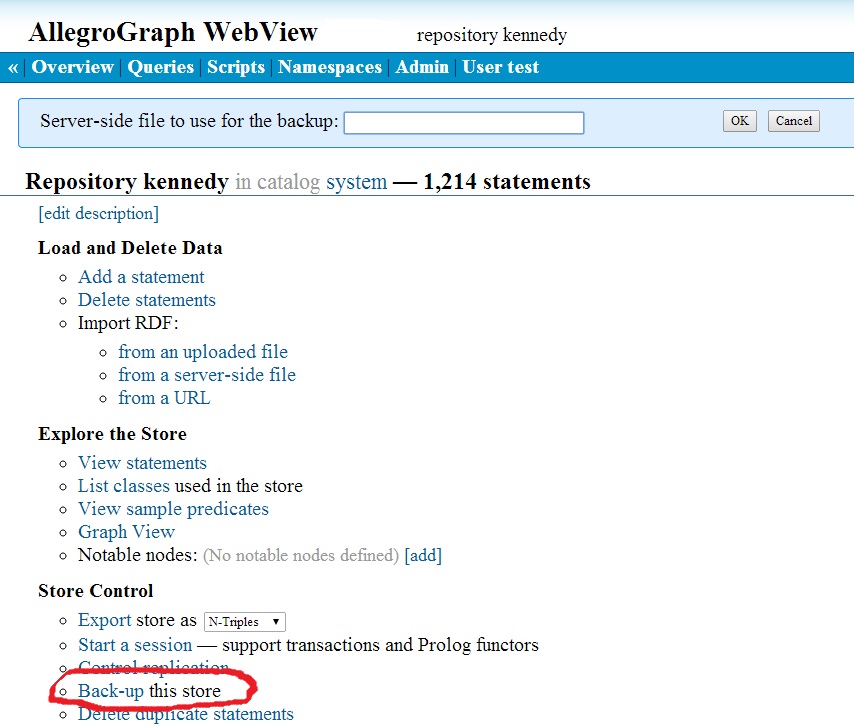
Task: Cancel the backup dialog
Action: (x=794, y=121)
